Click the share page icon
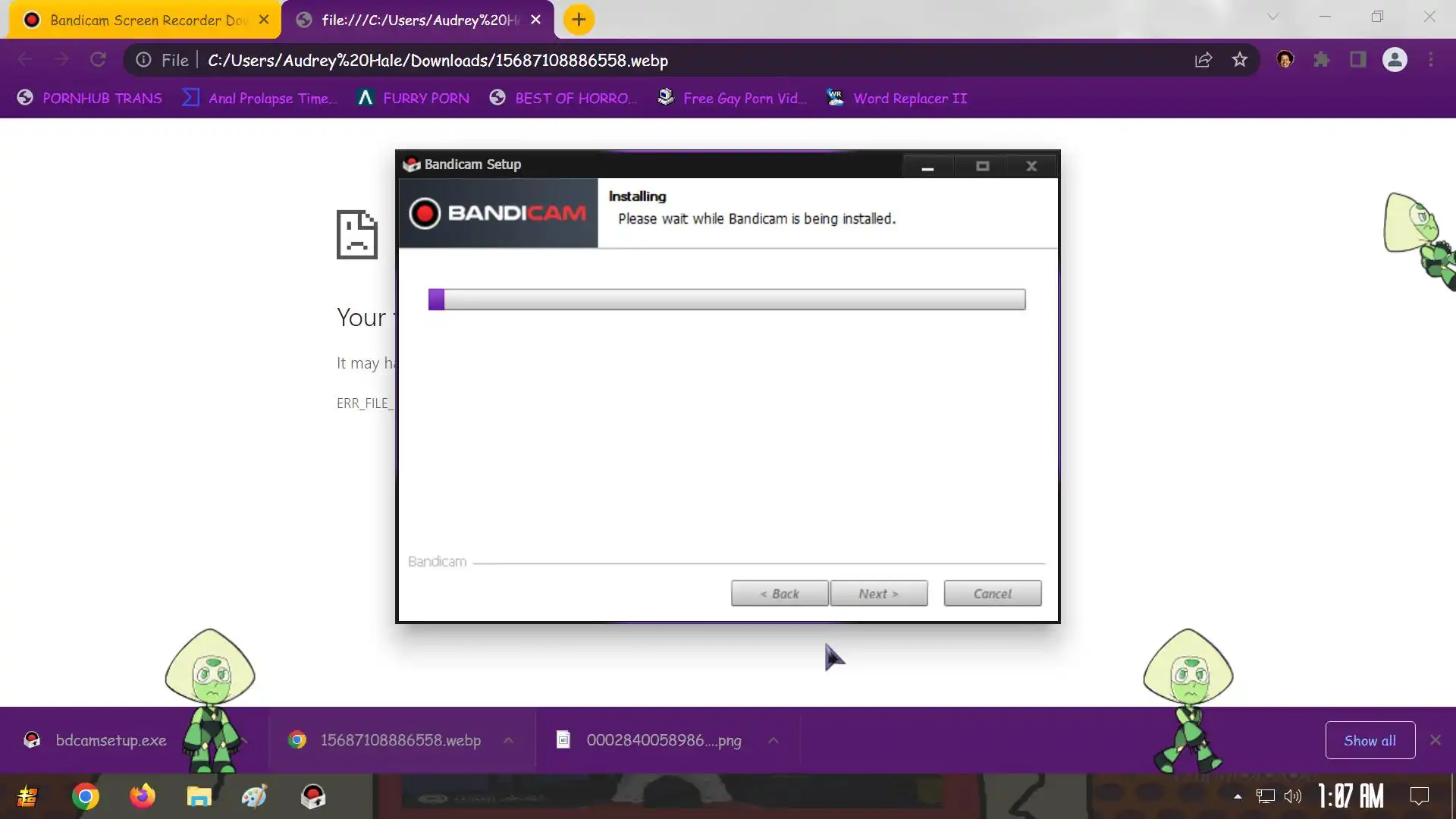Viewport: 1456px width, 819px height. (x=1203, y=60)
